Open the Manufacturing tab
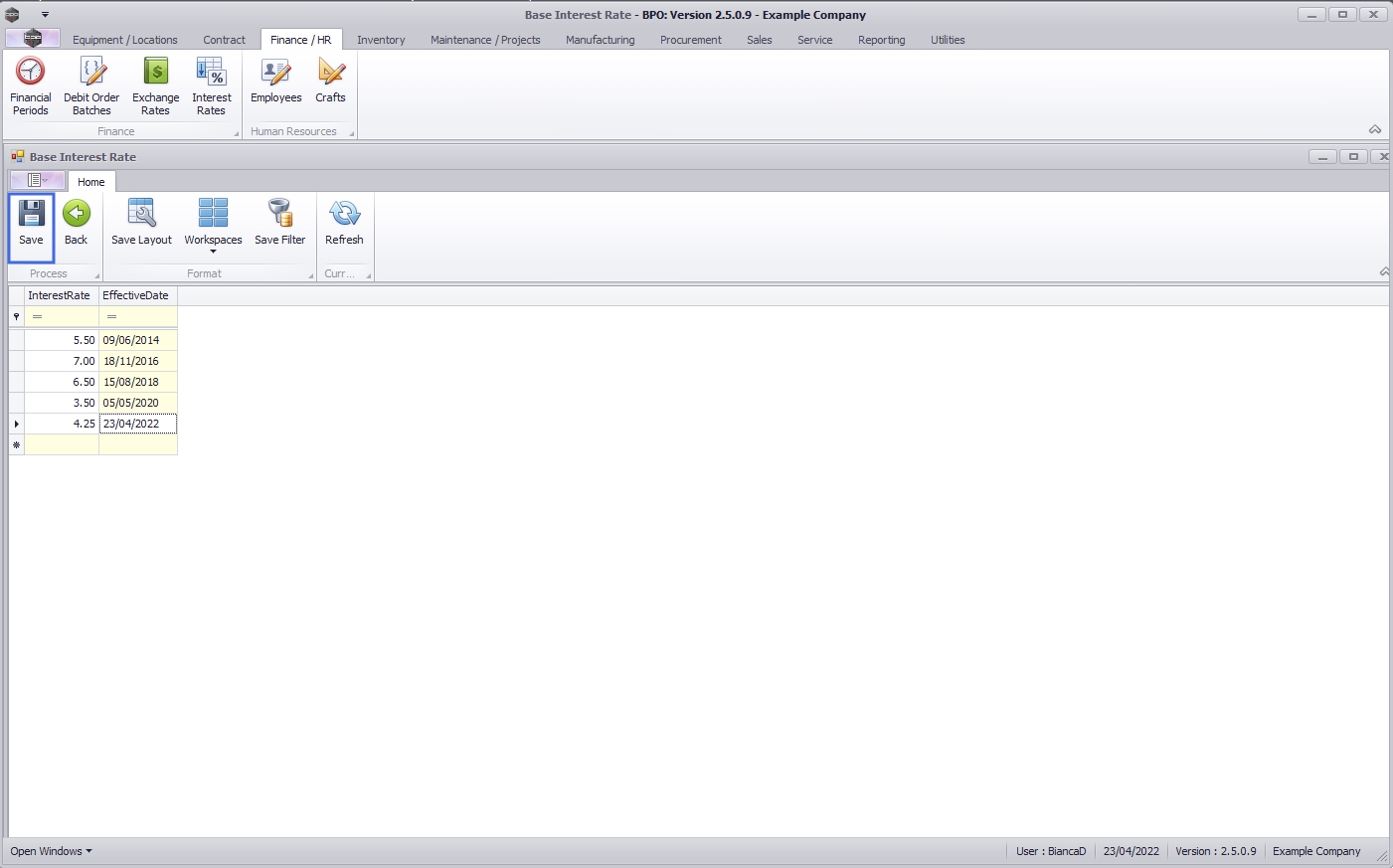Screen dimensions: 1393x868 600,40
